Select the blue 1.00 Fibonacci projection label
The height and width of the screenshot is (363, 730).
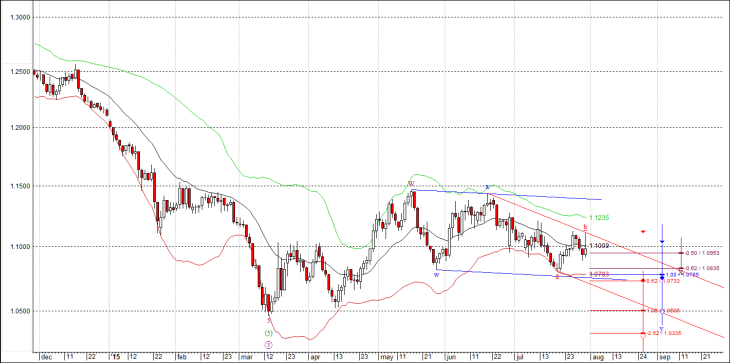[682, 275]
